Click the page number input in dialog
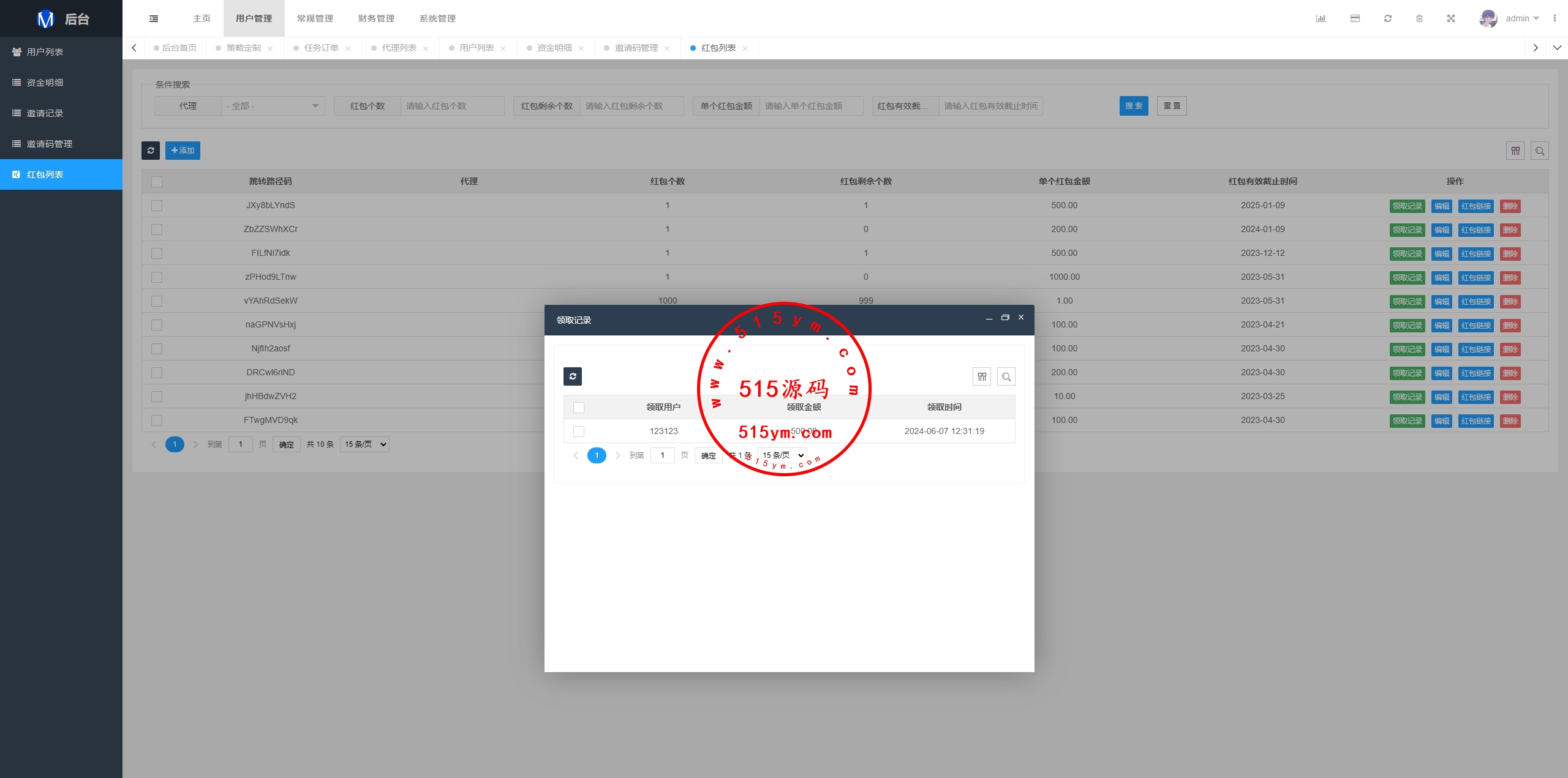Screen dimensions: 1568x778 pyautogui.click(x=662, y=455)
